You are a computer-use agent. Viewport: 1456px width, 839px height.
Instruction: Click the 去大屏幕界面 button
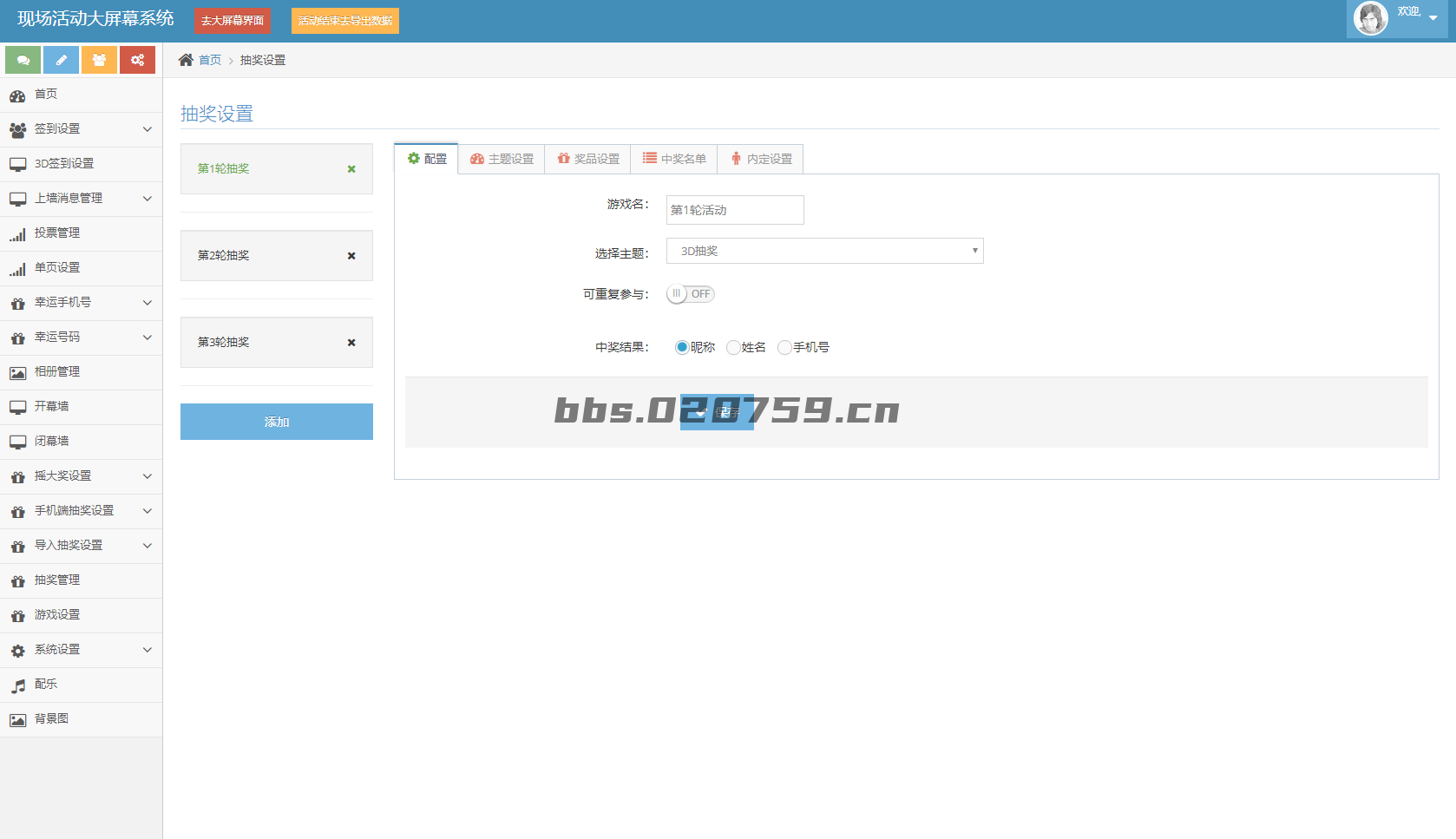pyautogui.click(x=232, y=21)
